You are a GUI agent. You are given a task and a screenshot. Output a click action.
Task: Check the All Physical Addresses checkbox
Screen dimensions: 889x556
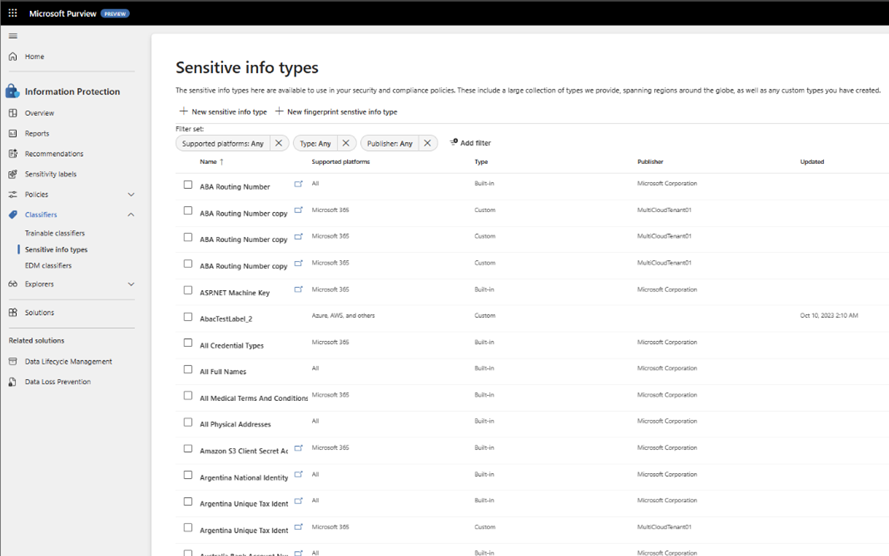point(188,422)
